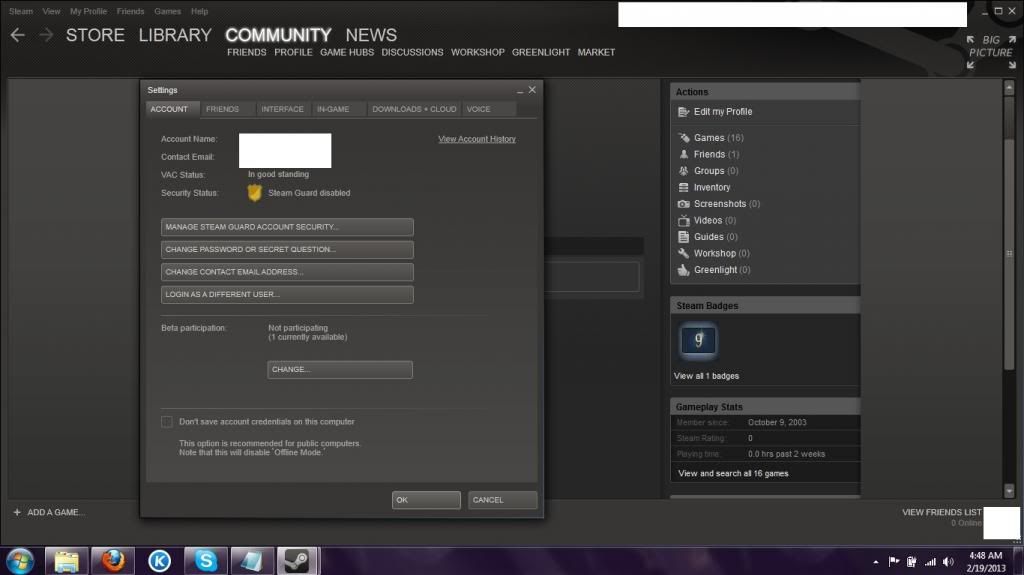
Task: Click the beta participation Change button
Action: (340, 370)
